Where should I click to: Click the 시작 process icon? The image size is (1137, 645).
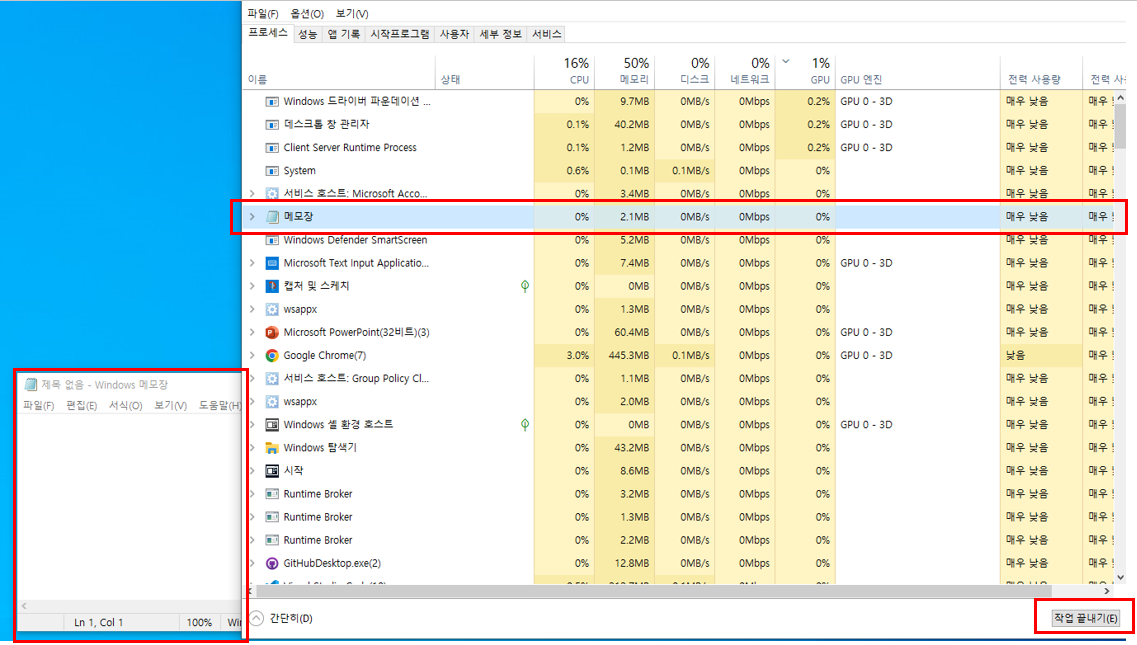272,471
